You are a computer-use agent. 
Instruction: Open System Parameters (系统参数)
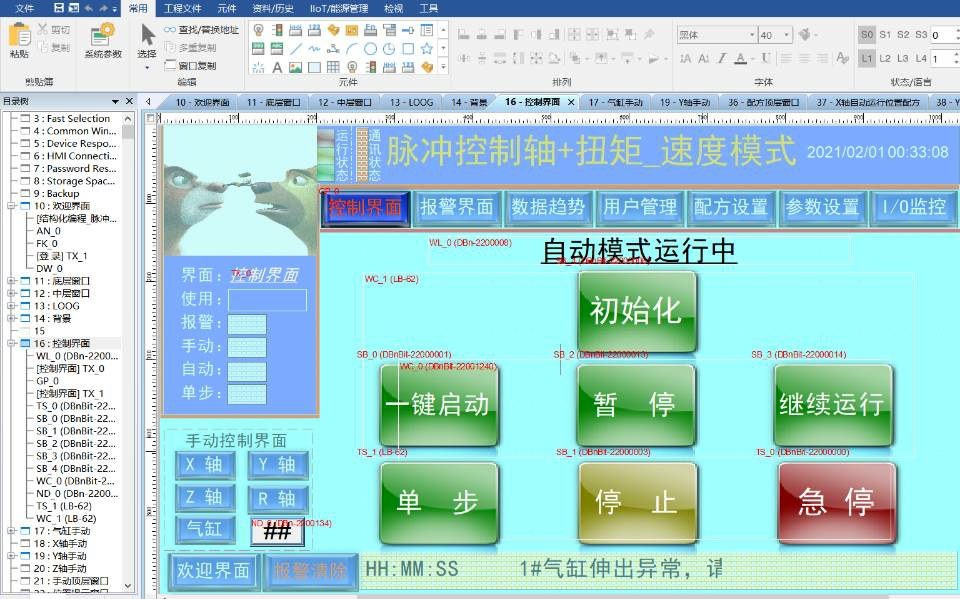(x=103, y=41)
